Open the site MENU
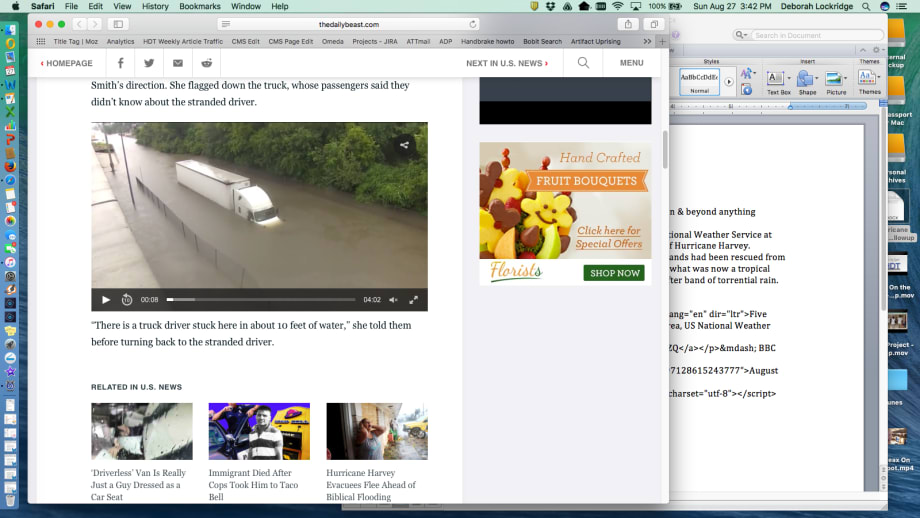 tap(631, 63)
